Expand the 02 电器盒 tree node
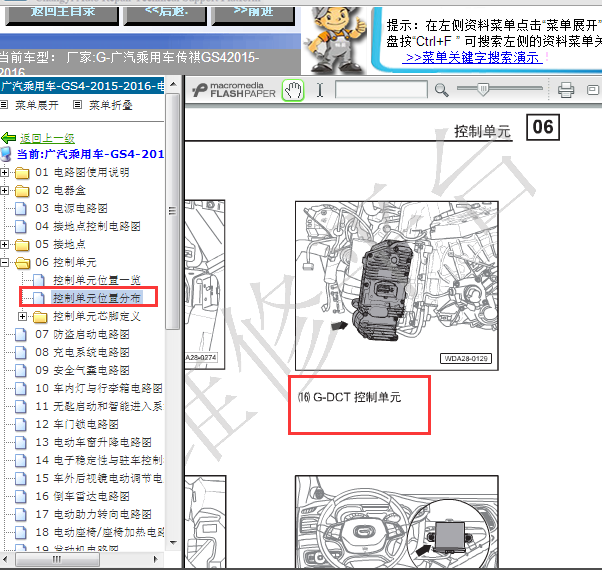Screen dimensions: 602x570 [4, 191]
